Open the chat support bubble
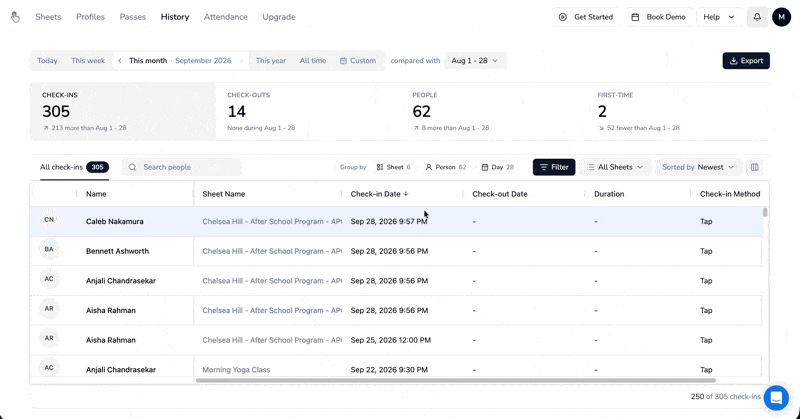800x419 pixels. (776, 397)
